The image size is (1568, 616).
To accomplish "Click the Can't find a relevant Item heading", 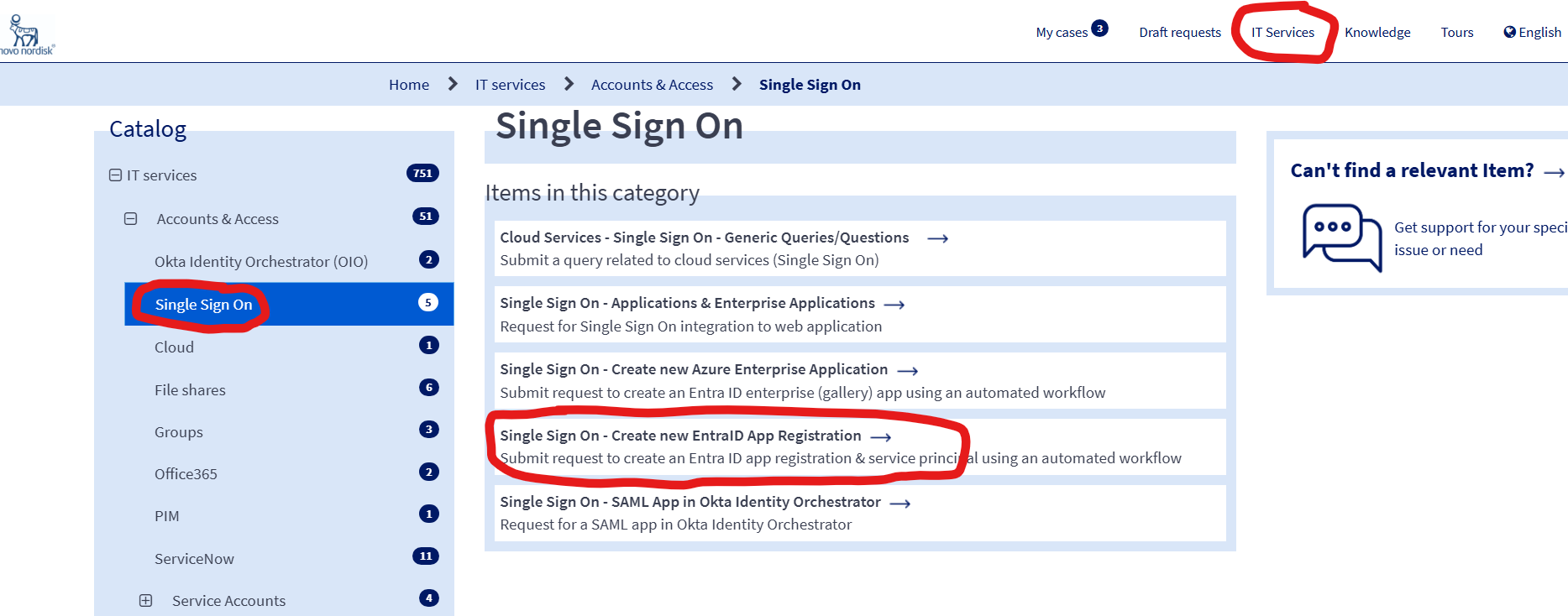I will (x=1412, y=170).
